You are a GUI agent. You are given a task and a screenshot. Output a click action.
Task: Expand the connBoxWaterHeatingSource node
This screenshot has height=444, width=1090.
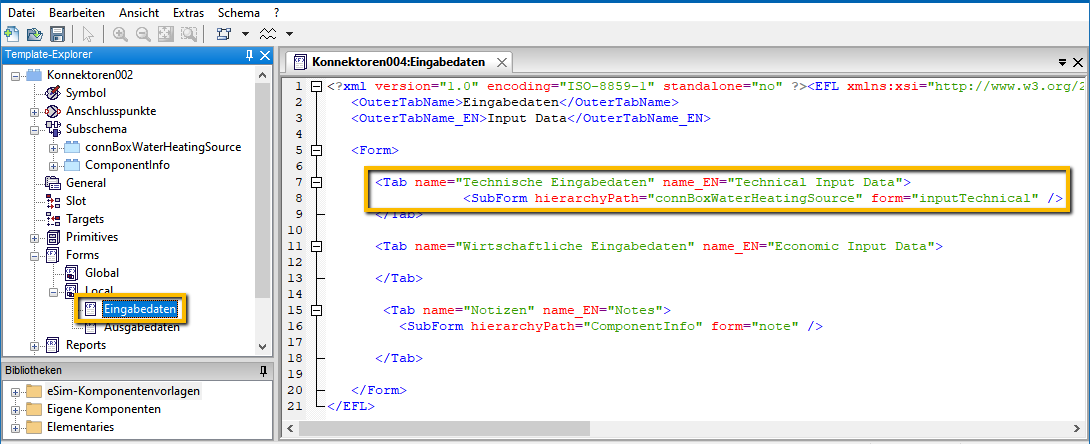pyautogui.click(x=54, y=147)
